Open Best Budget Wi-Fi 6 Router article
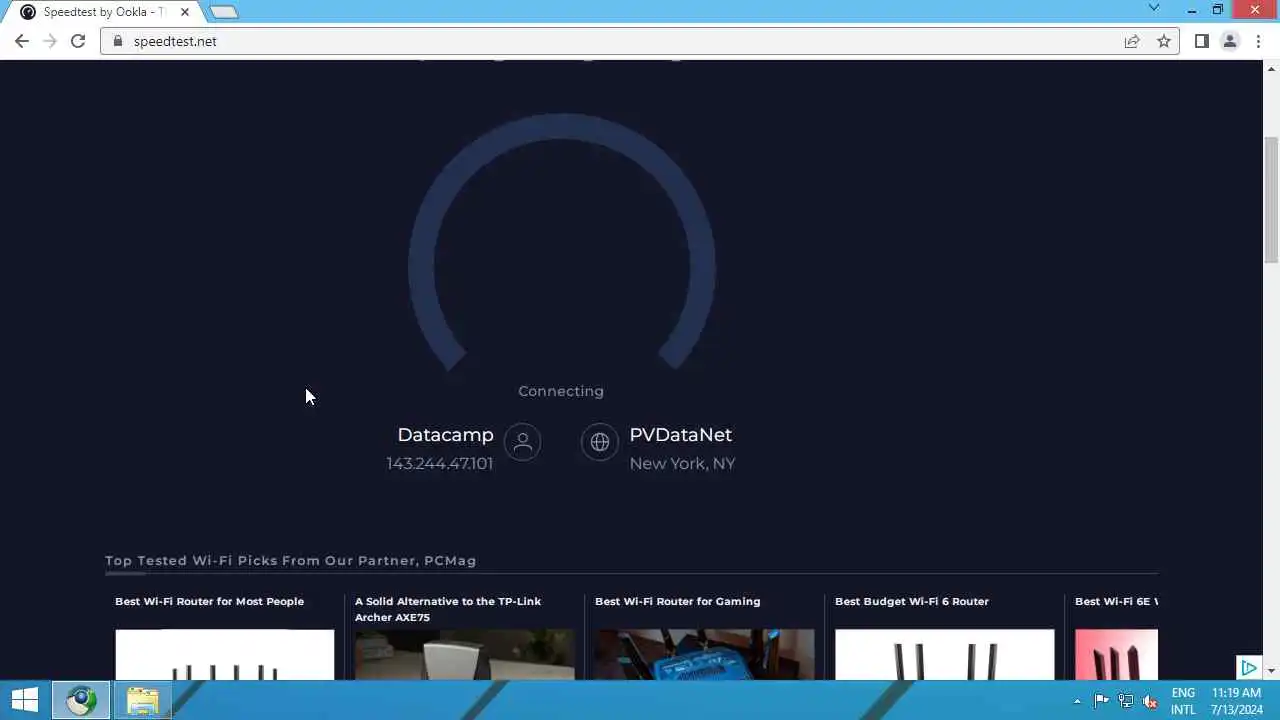Screen dimensions: 1280x720 [x=912, y=601]
